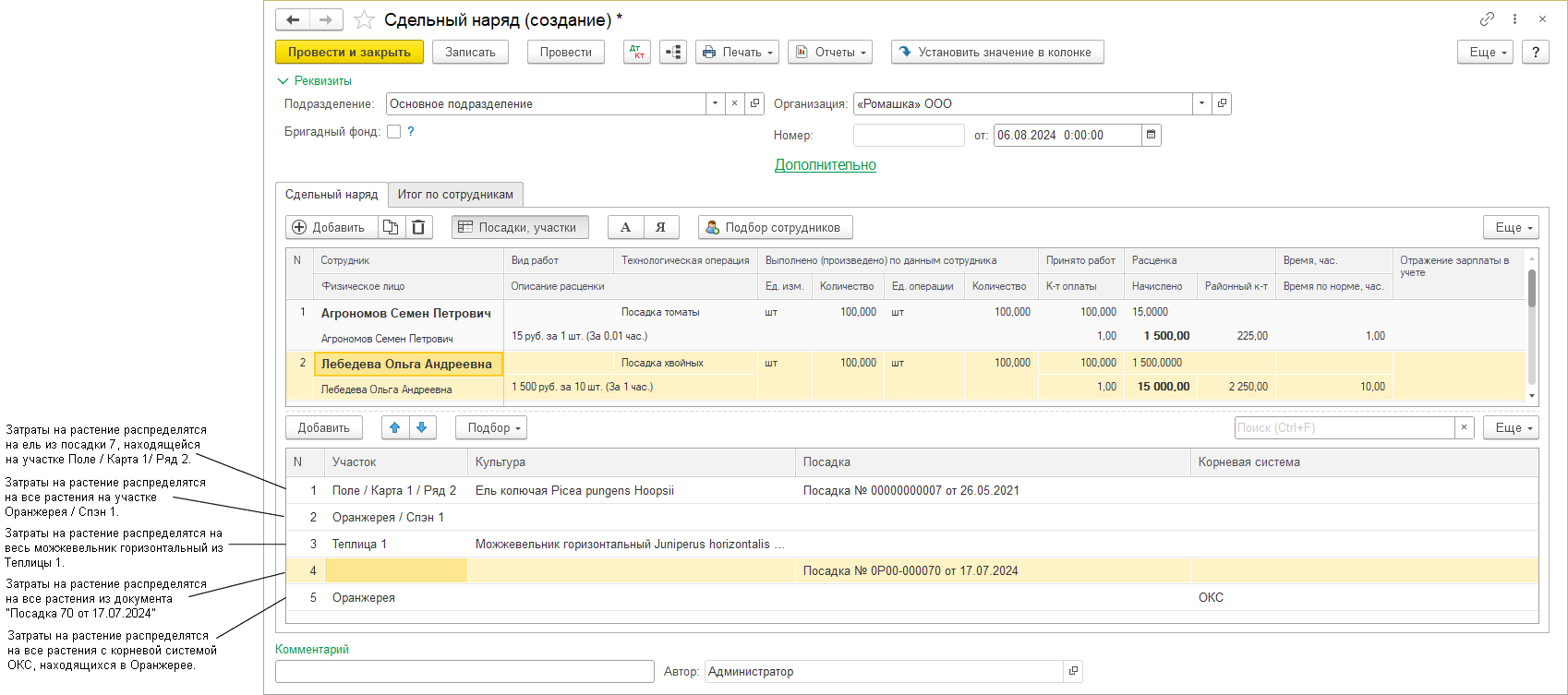
Task: Open Еще menu of the employees table
Action: (x=1512, y=227)
